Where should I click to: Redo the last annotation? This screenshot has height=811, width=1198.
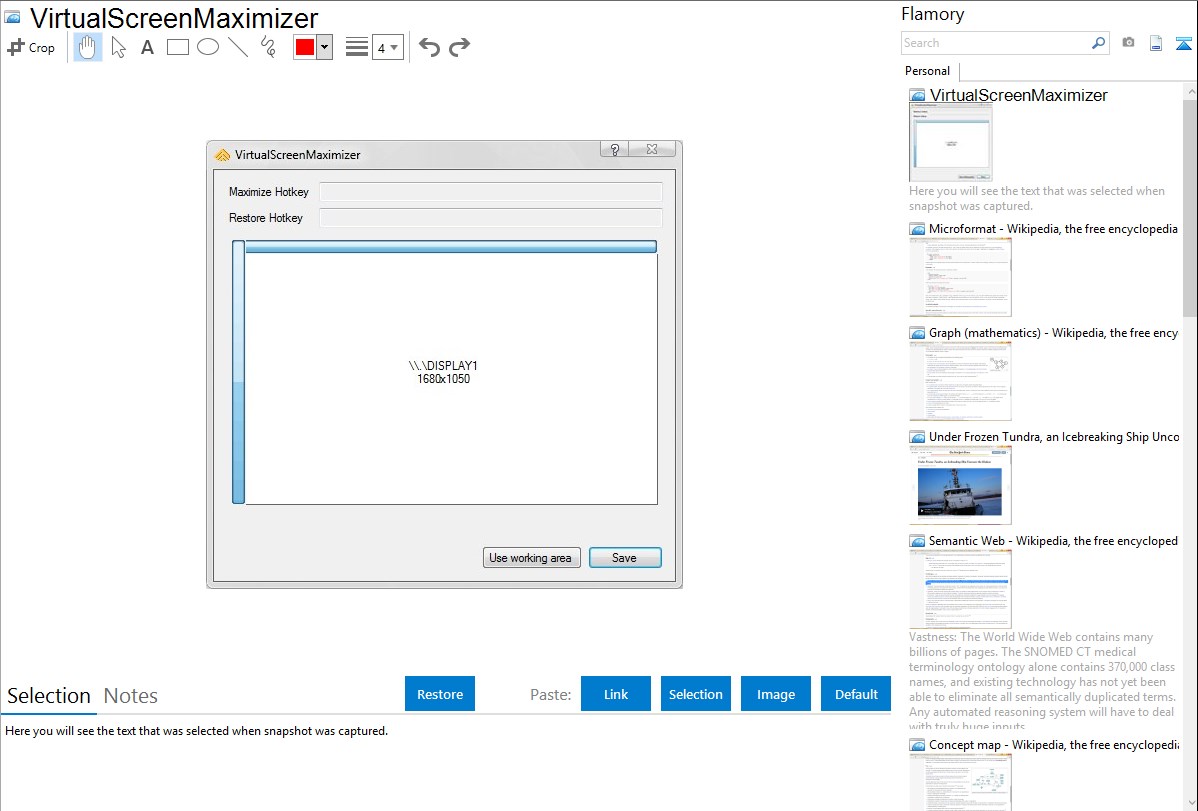point(459,47)
